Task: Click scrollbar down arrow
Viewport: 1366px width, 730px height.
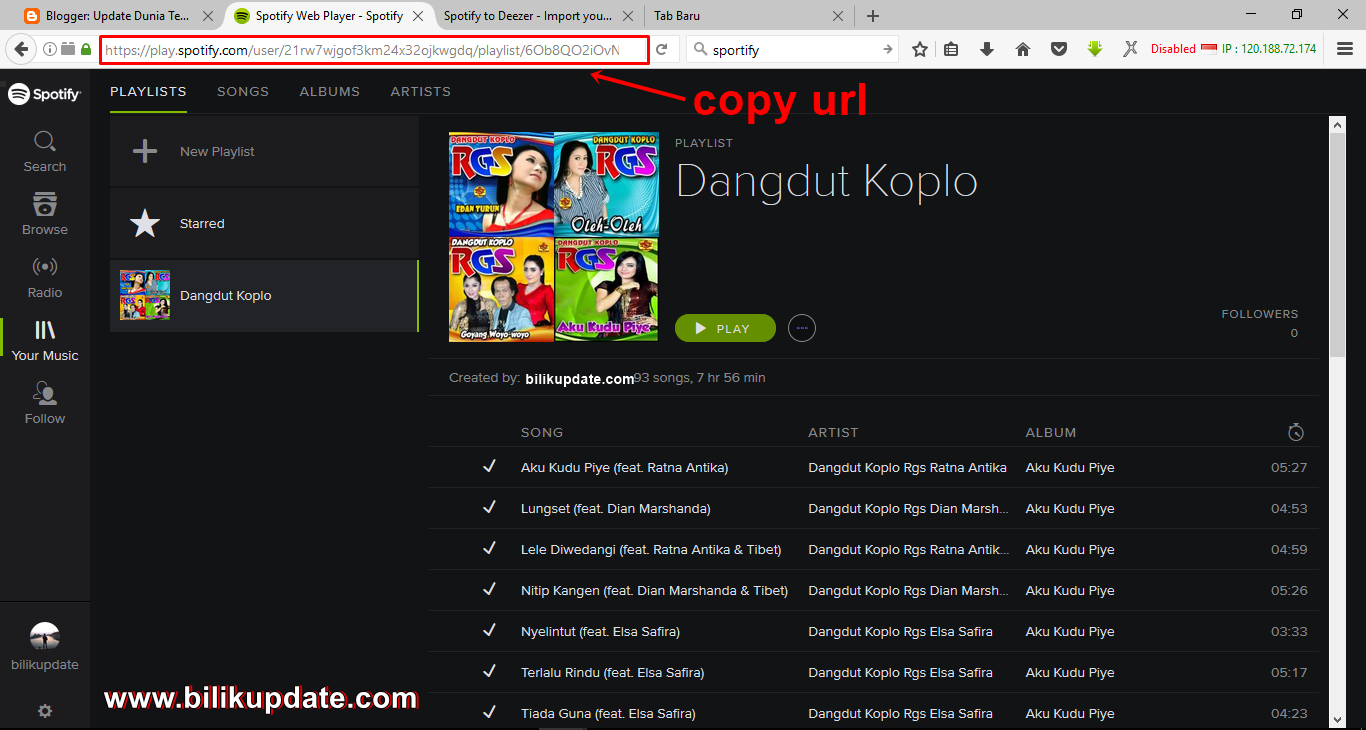Action: point(1337,719)
